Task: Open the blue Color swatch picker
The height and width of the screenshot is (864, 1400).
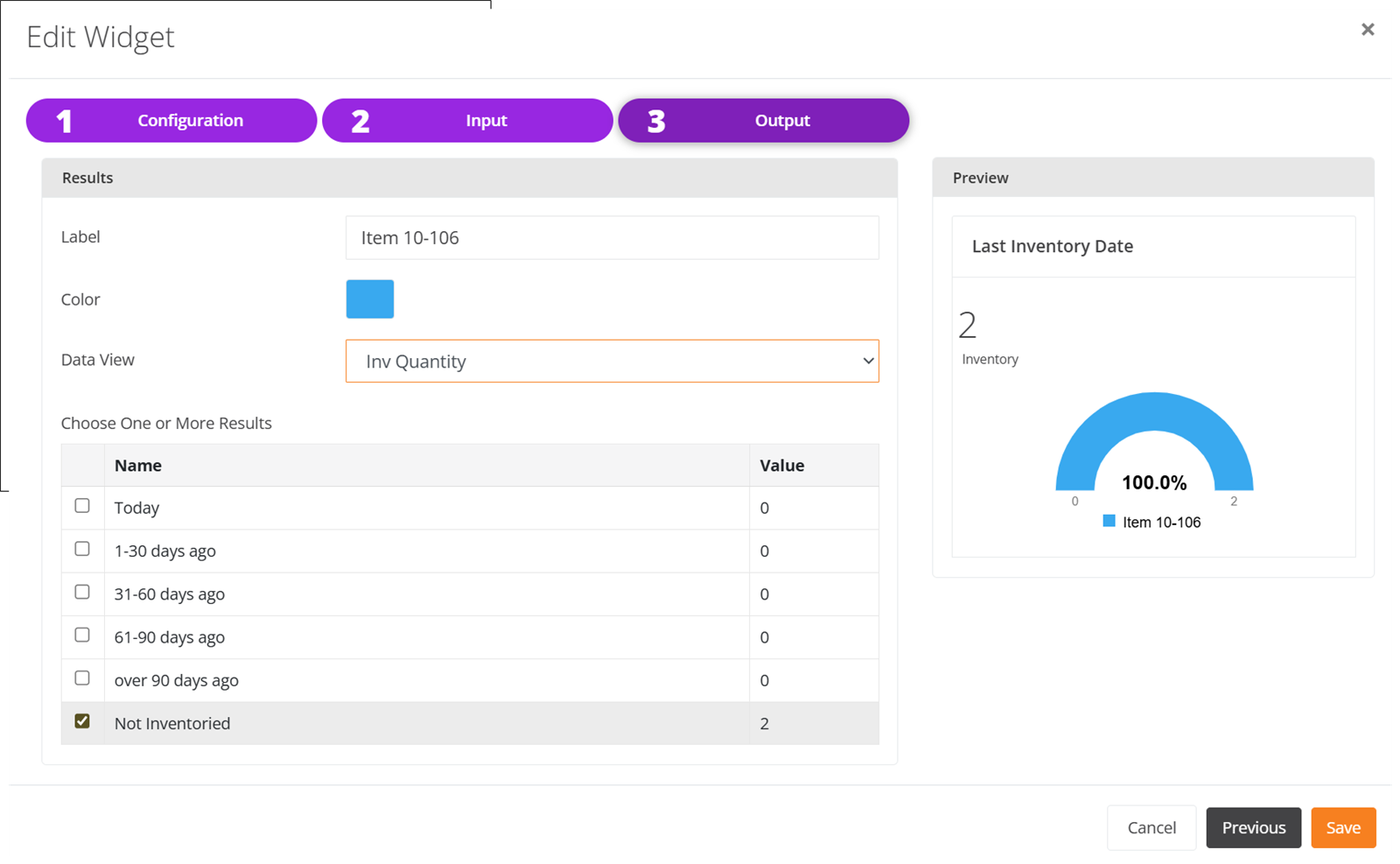Action: click(x=370, y=299)
